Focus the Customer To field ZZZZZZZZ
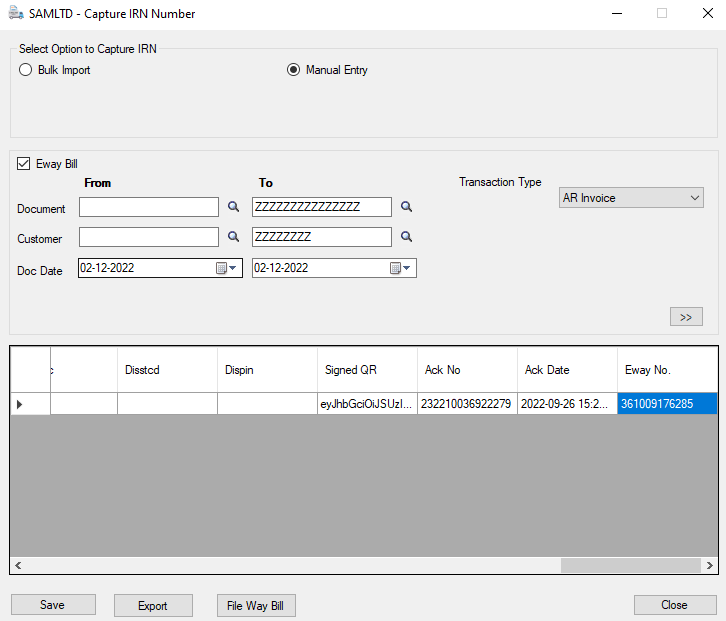Screen dimensions: 726x621 point(322,237)
